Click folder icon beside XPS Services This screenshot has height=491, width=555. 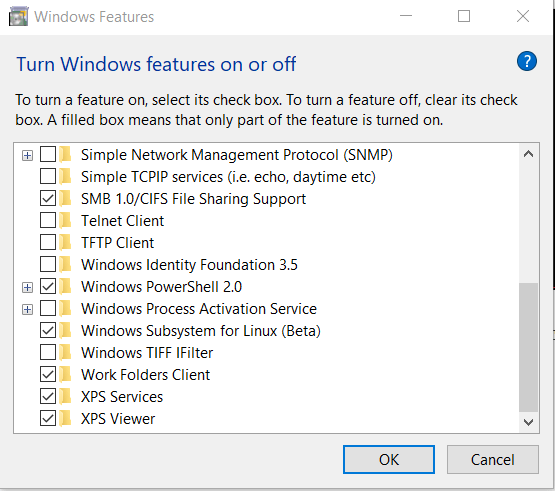coord(65,396)
